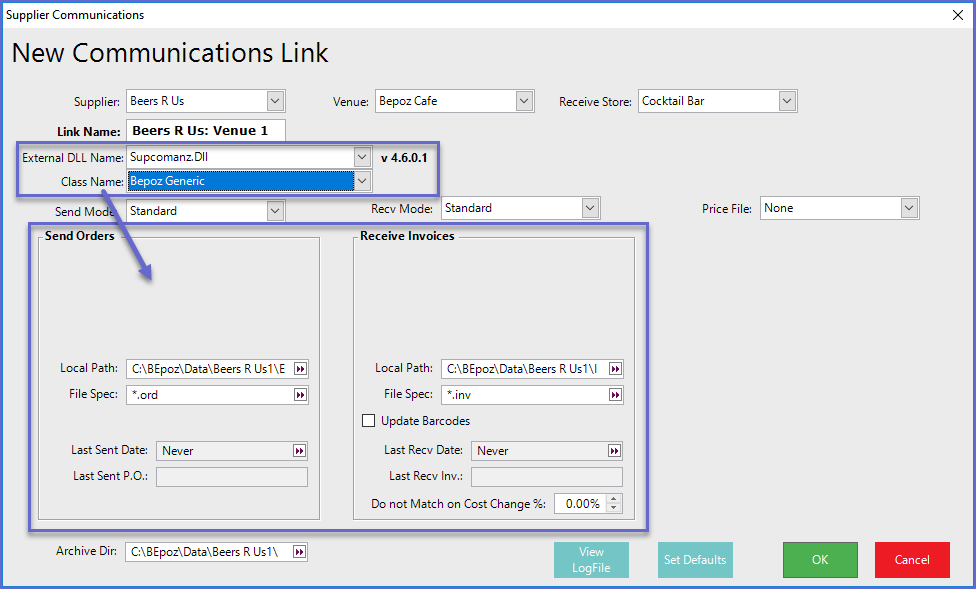Viewport: 976px width, 589px height.
Task: Toggle the Update Barcodes checkbox
Action: tap(368, 421)
